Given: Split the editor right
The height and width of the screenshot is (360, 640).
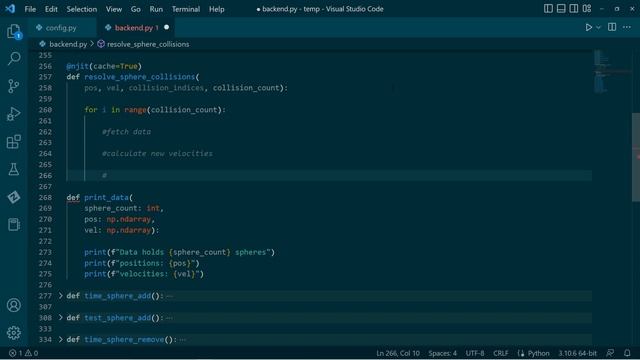Looking at the screenshot, I should click(612, 27).
